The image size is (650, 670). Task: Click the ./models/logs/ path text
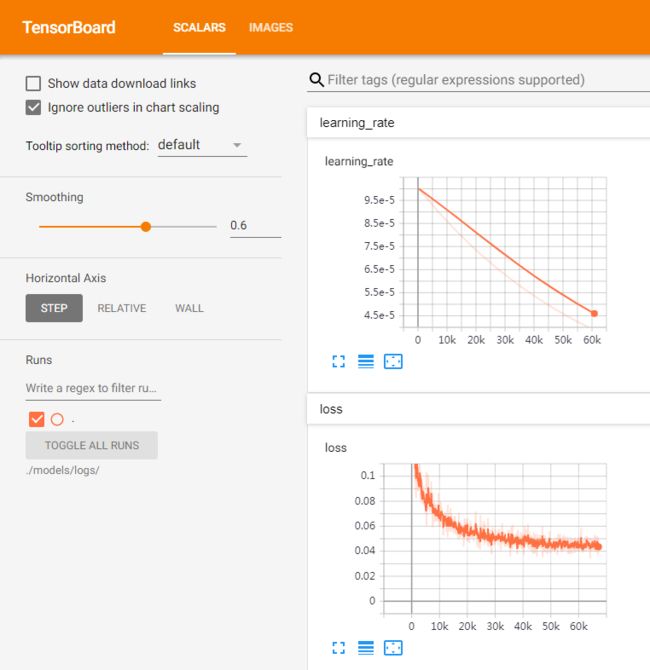(62, 470)
